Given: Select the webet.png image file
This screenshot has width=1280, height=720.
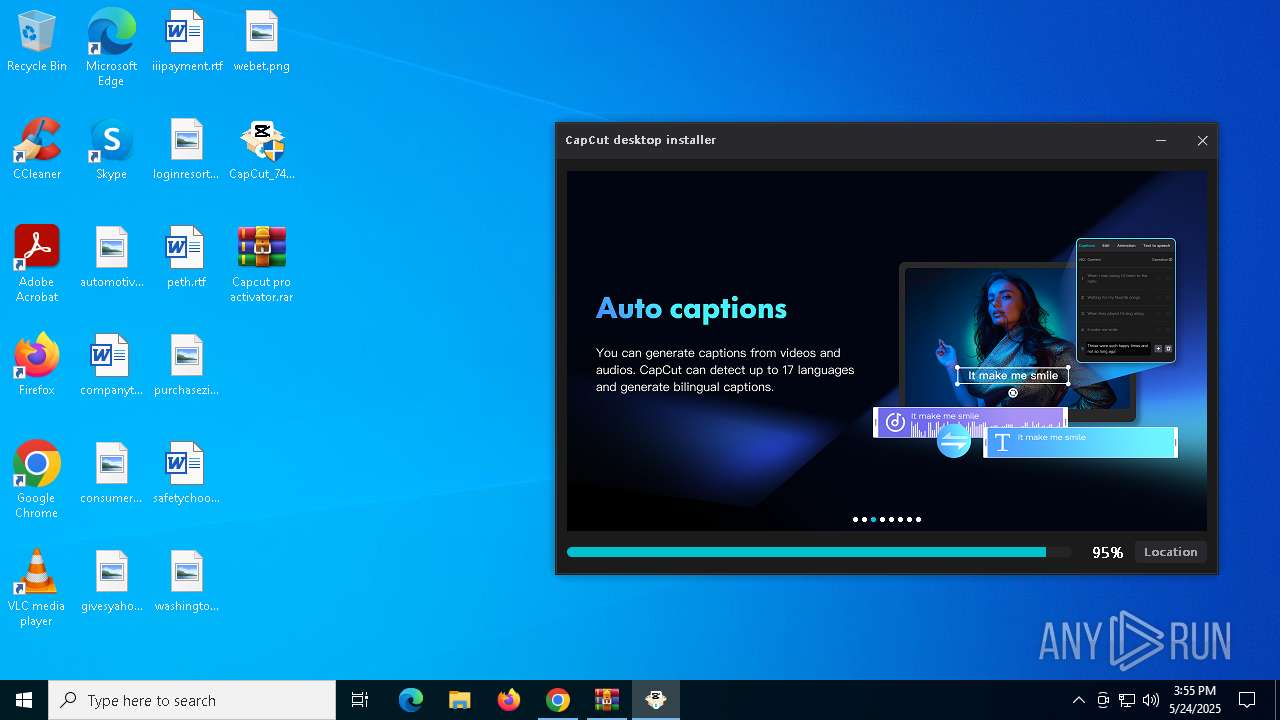Looking at the screenshot, I should coord(261,41).
